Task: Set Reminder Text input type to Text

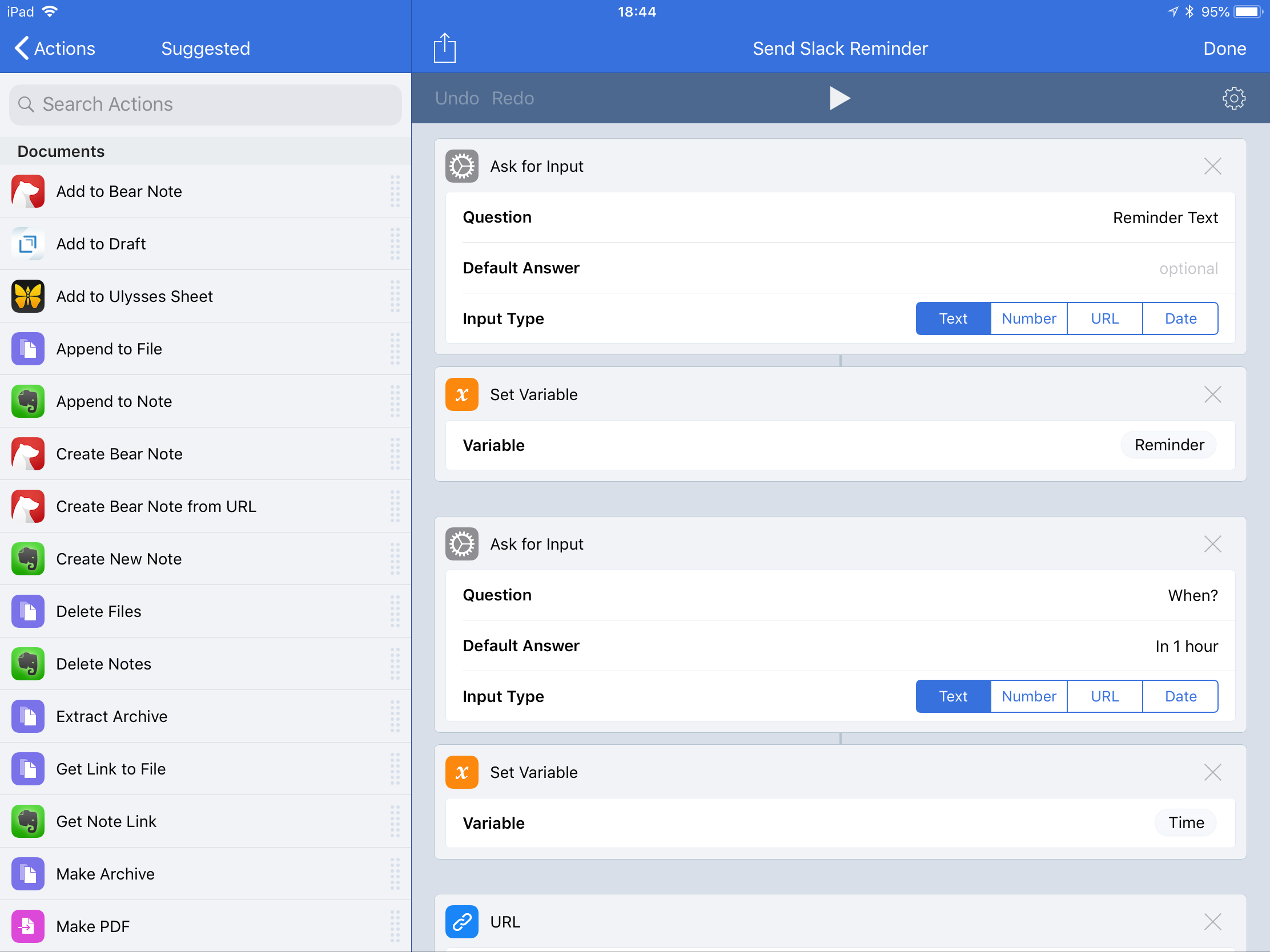Action: click(x=953, y=318)
